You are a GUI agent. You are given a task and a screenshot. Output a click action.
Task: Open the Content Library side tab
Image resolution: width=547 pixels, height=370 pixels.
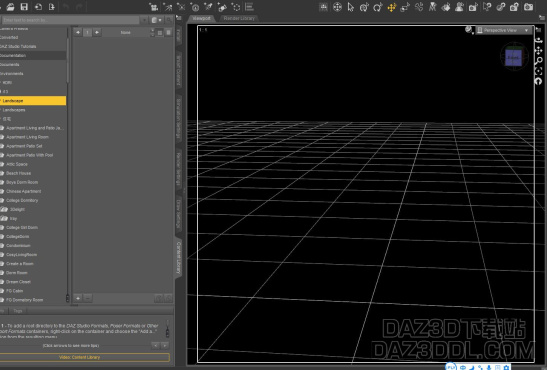(x=179, y=257)
